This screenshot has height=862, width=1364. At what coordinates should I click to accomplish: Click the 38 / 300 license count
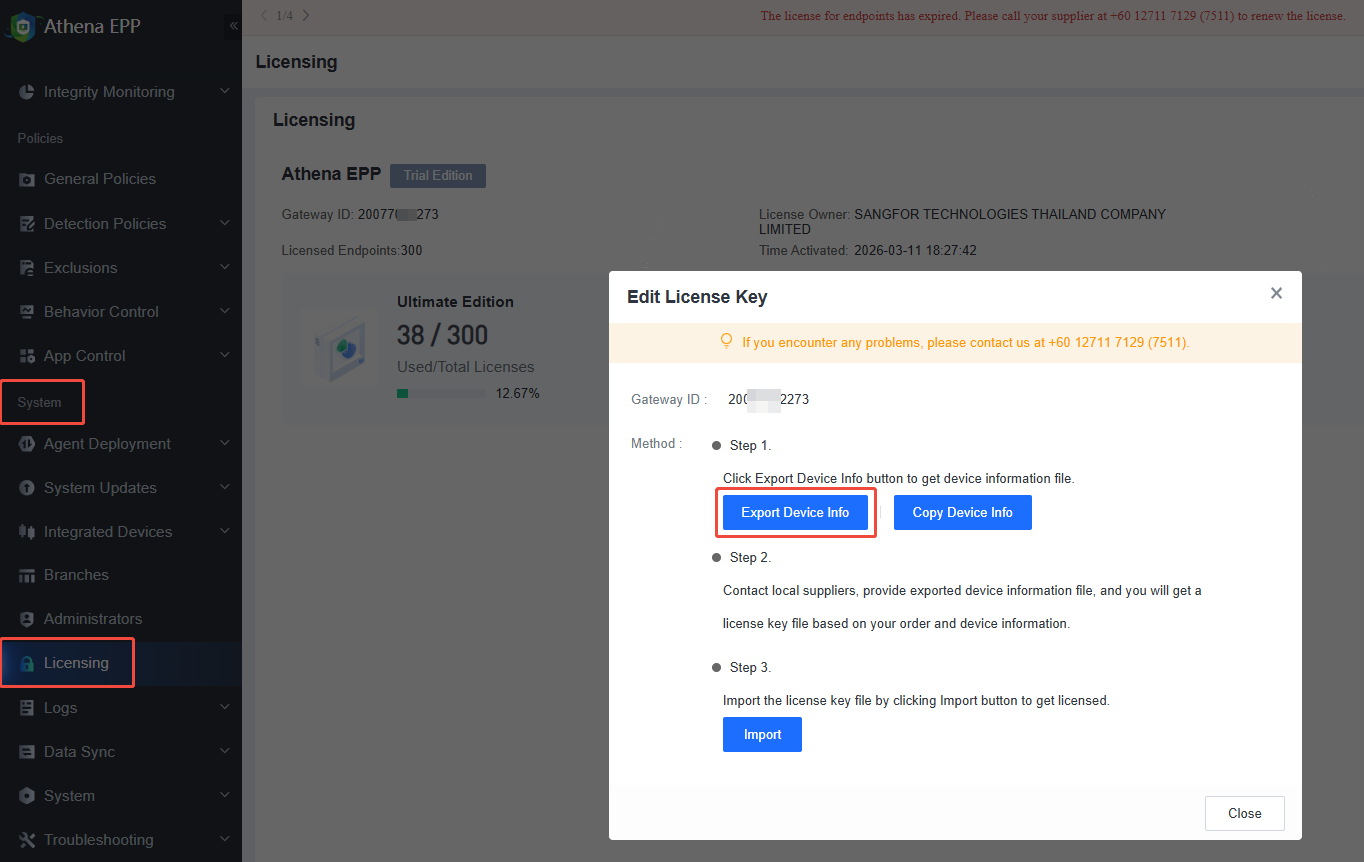(443, 335)
